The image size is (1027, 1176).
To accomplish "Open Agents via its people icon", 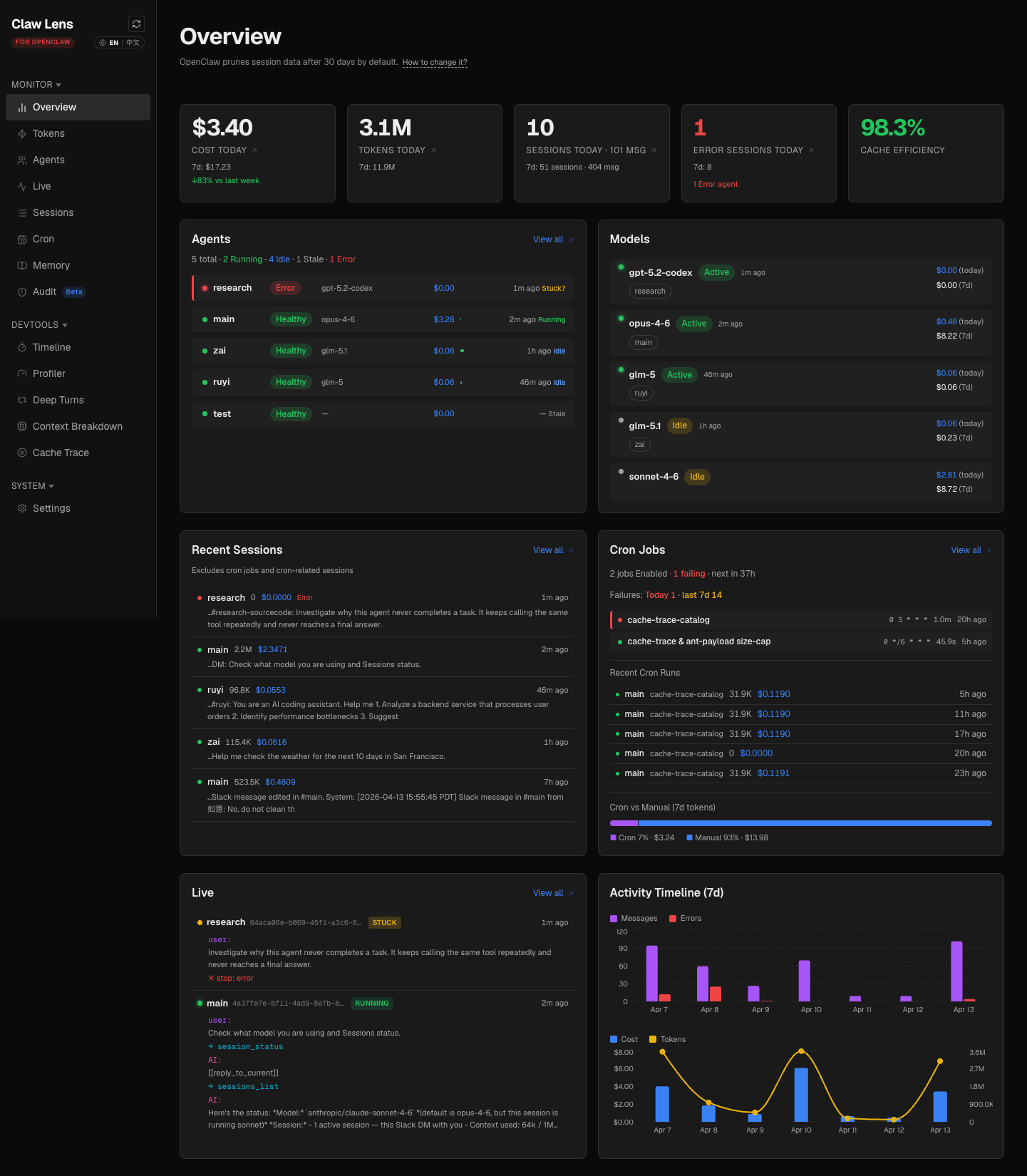I will pos(22,160).
